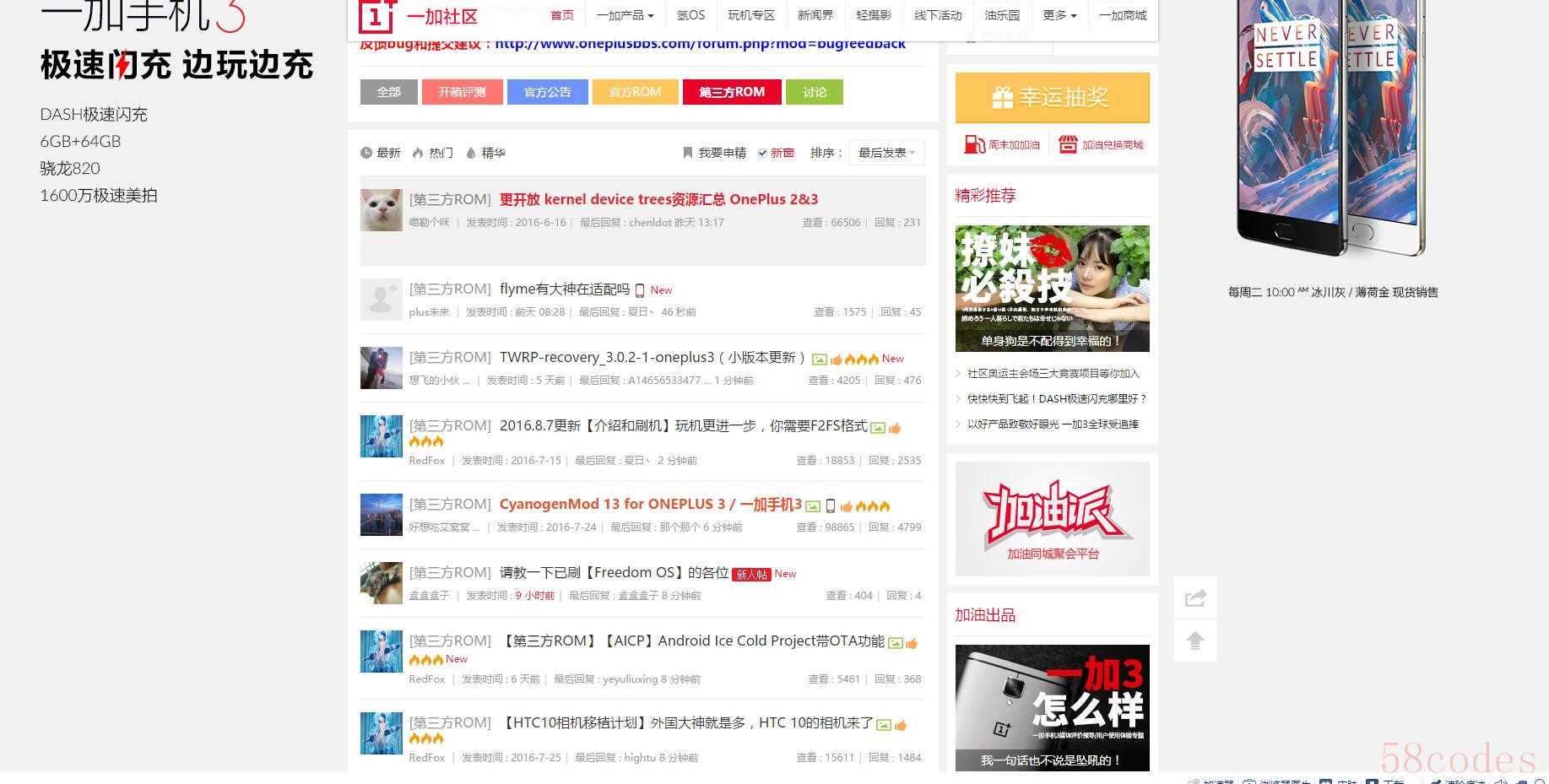The width and height of the screenshot is (1549, 784).
Task: Click the clock icon for 最新
Action: coord(366,153)
